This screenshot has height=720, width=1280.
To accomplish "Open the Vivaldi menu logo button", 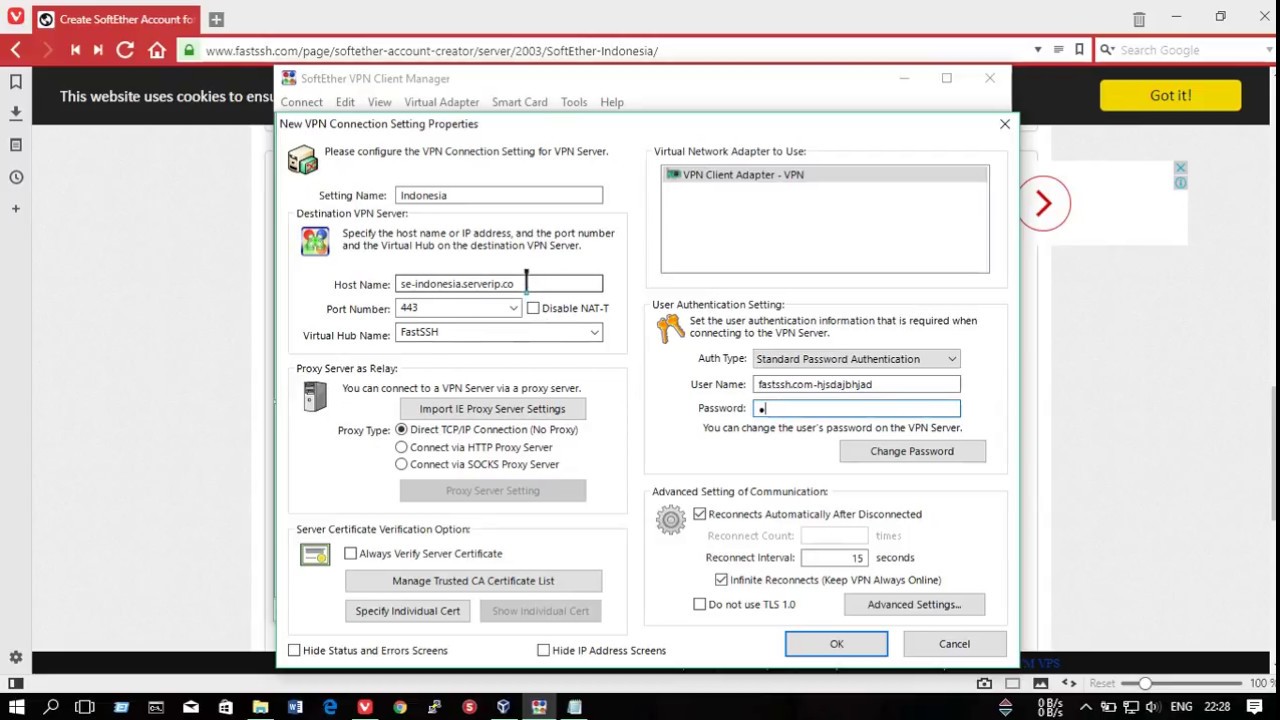I will pos(16,18).
